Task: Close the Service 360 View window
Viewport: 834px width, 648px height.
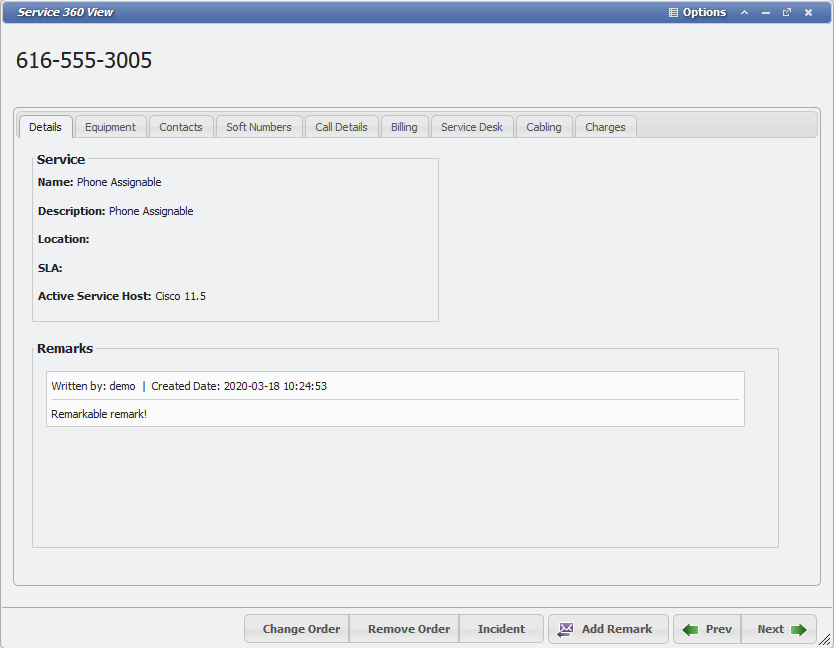Action: pyautogui.click(x=808, y=12)
